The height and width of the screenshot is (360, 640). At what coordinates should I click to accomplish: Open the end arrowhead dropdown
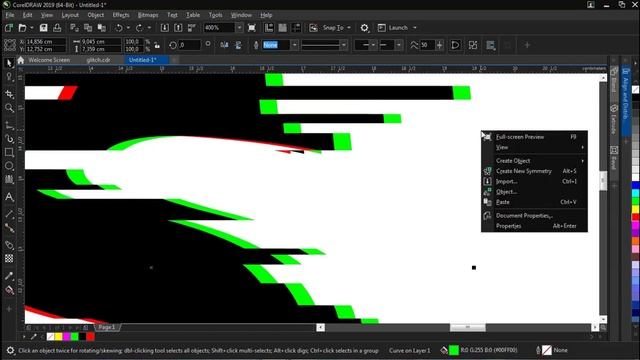(399, 45)
